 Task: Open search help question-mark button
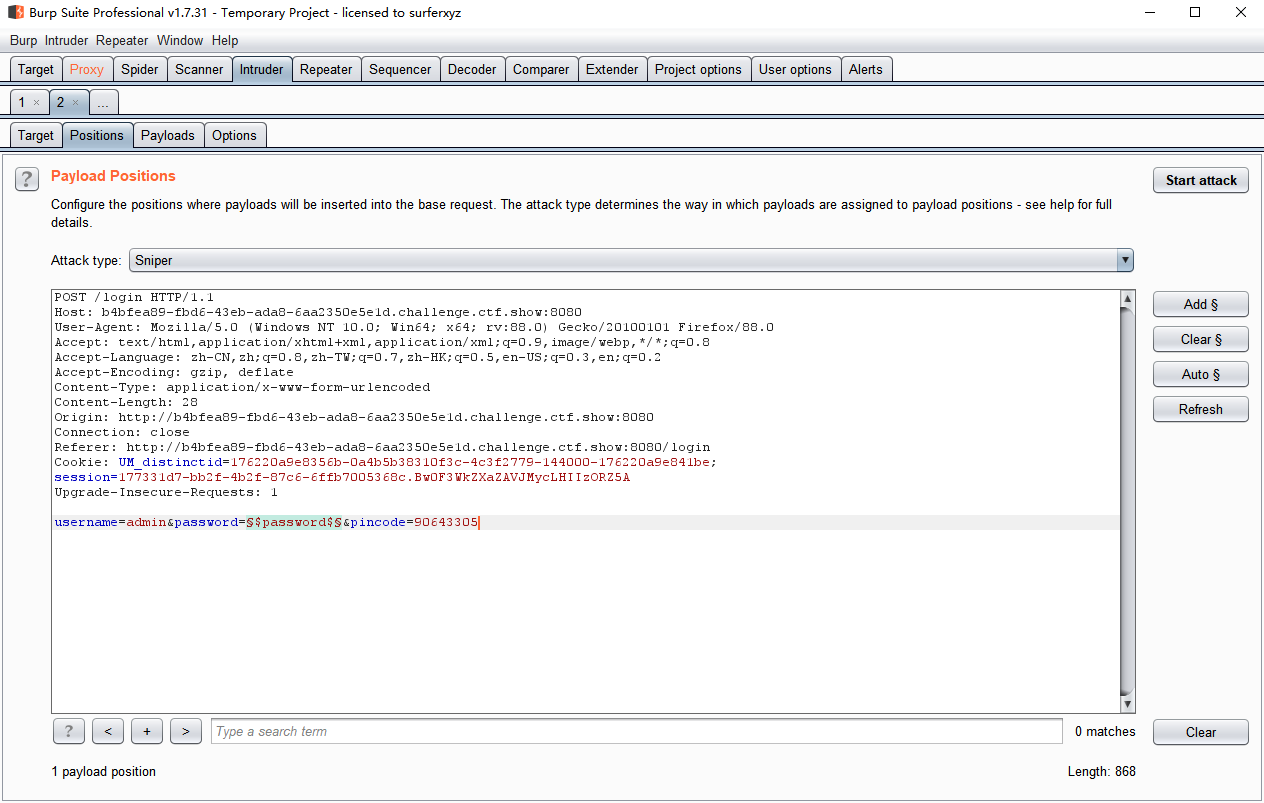pyautogui.click(x=68, y=732)
